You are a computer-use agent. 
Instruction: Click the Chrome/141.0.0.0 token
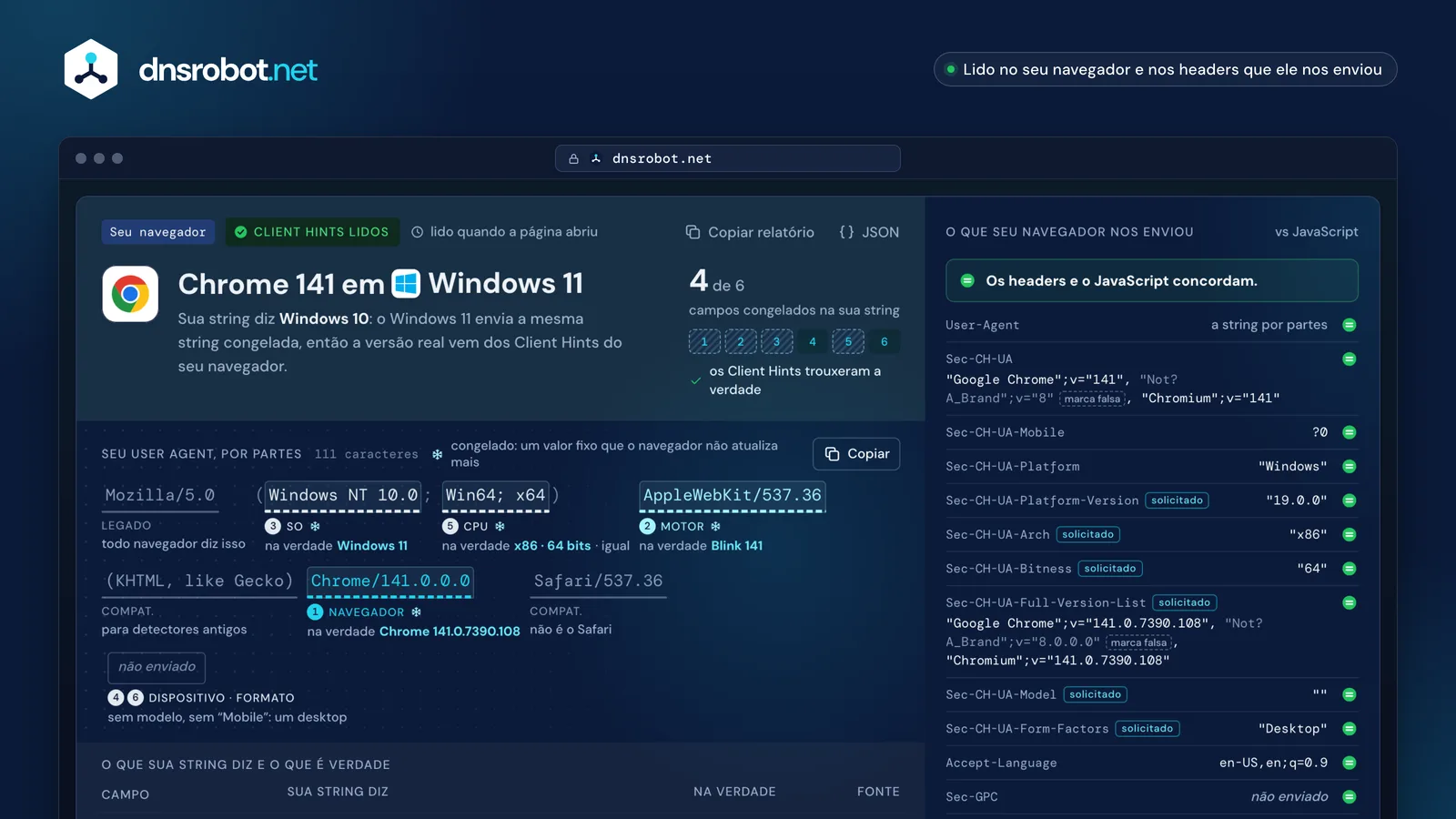tap(390, 581)
